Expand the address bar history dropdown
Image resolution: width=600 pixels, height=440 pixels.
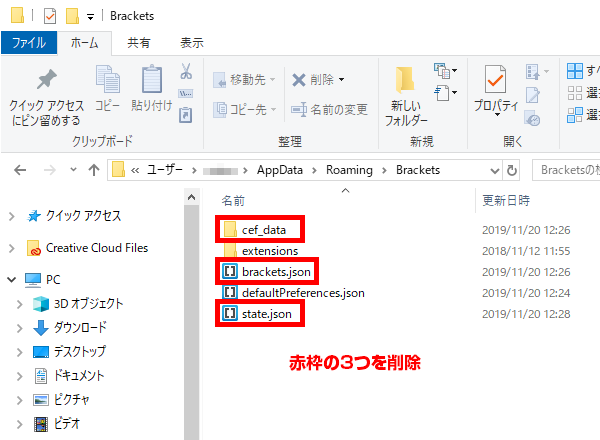point(495,170)
